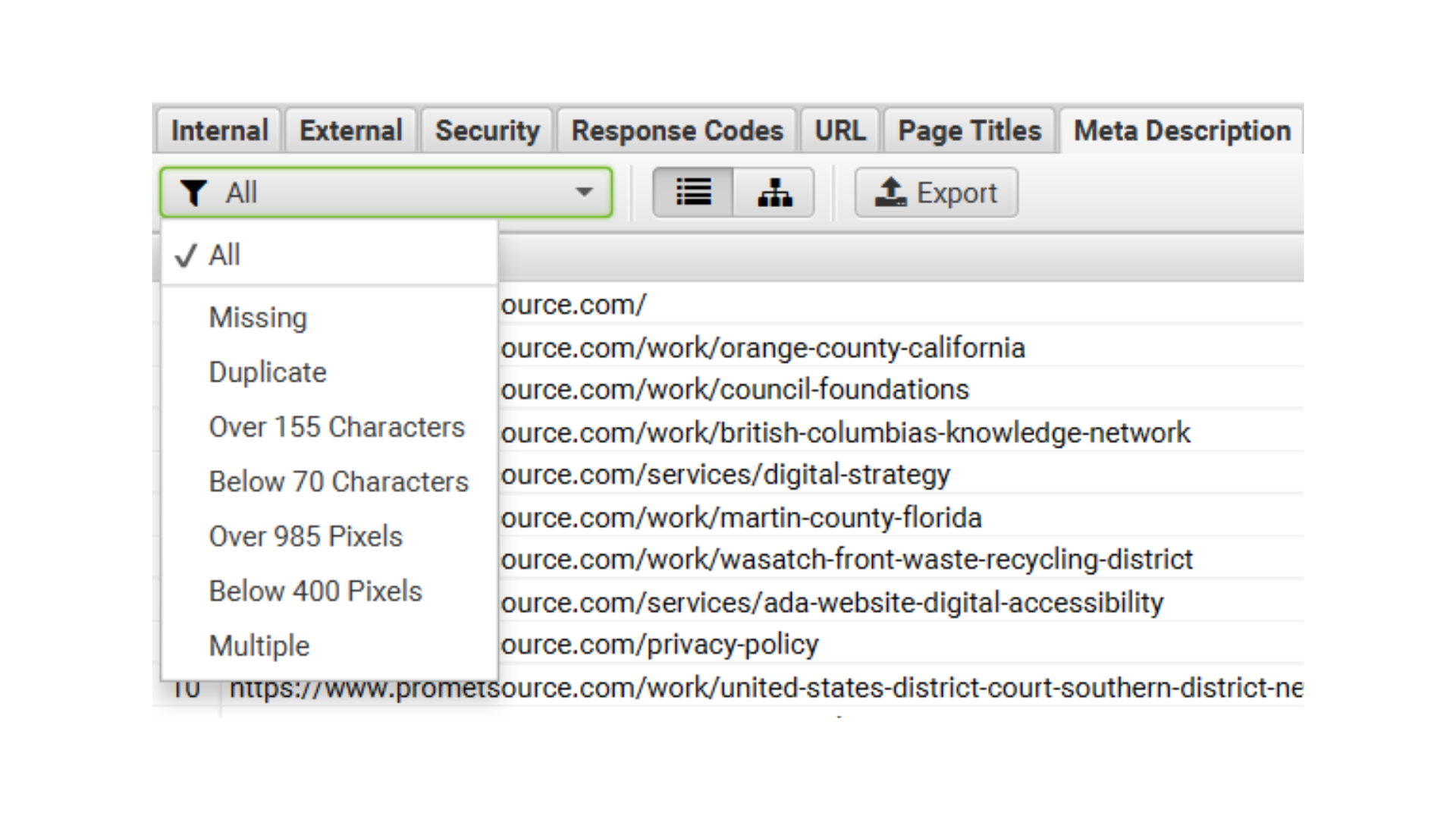Open the Internal tab
Viewport: 1456px width, 819px height.
click(x=219, y=130)
